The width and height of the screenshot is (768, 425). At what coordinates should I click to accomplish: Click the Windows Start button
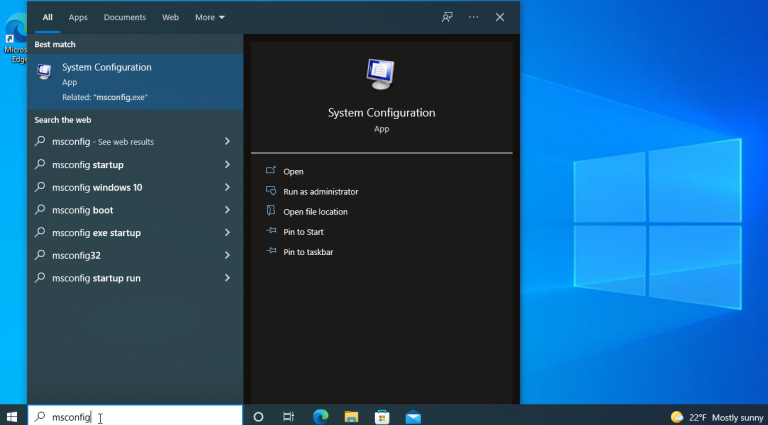(12, 417)
